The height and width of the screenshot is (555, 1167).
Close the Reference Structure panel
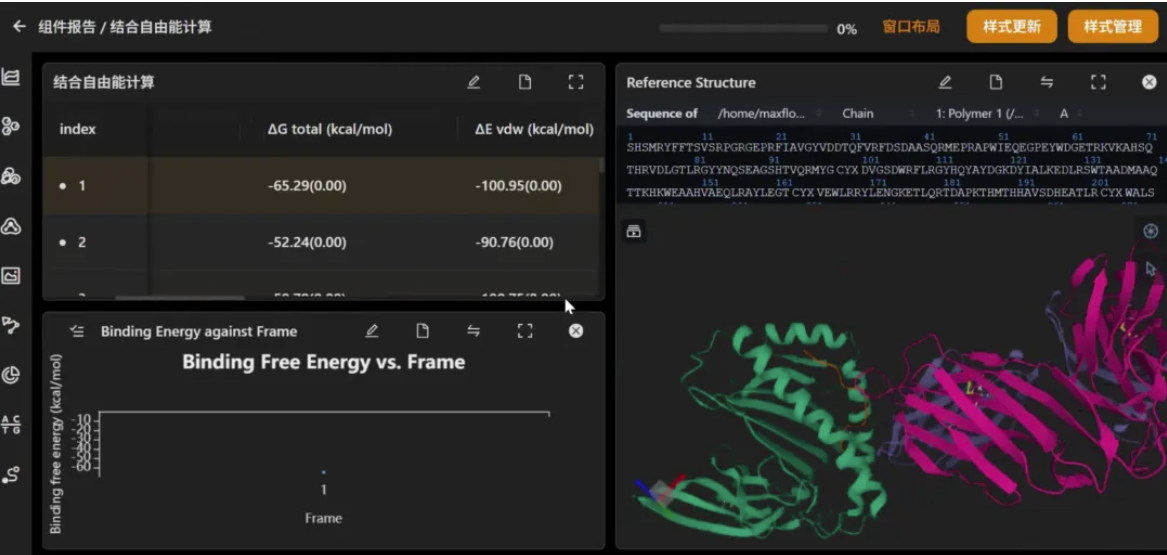click(1149, 83)
